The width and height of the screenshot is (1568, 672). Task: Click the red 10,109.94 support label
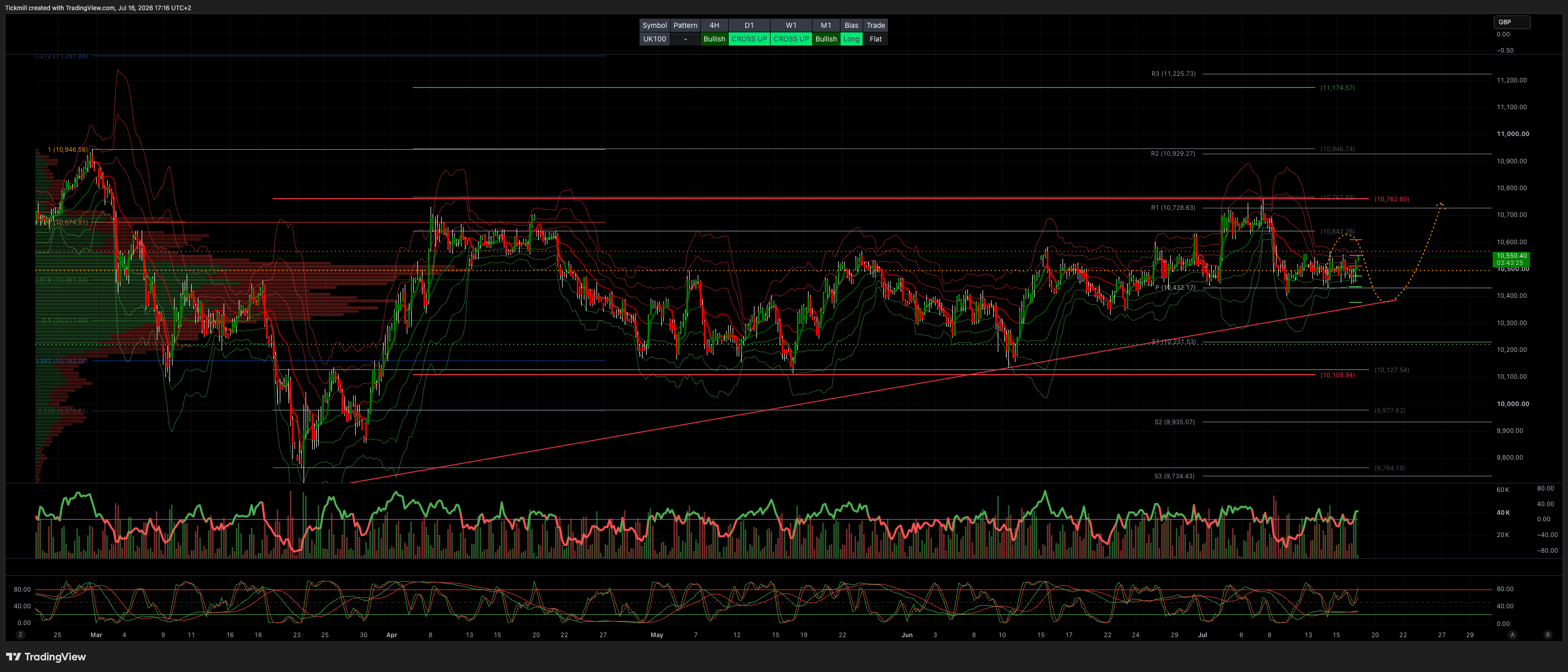[x=1337, y=375]
